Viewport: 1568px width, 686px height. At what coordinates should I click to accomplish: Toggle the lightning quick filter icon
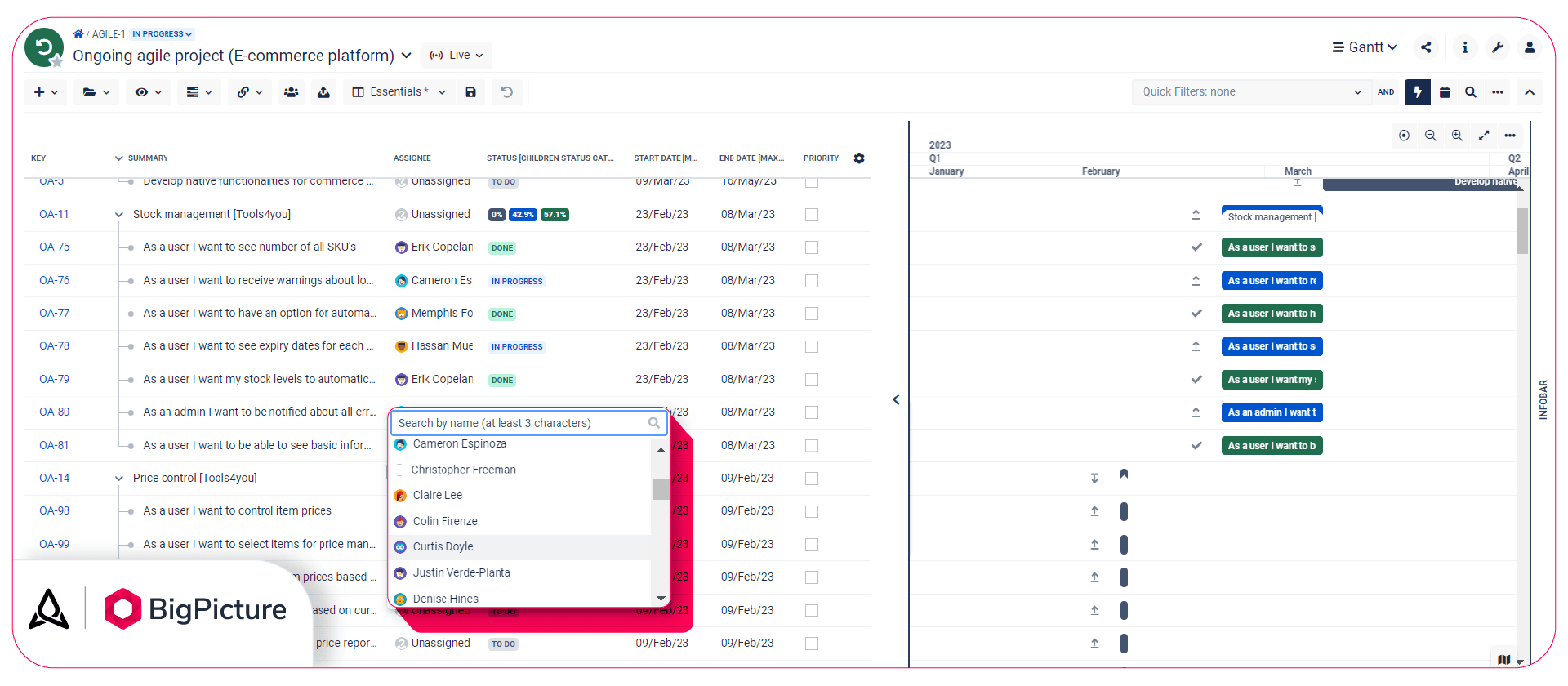click(1418, 92)
